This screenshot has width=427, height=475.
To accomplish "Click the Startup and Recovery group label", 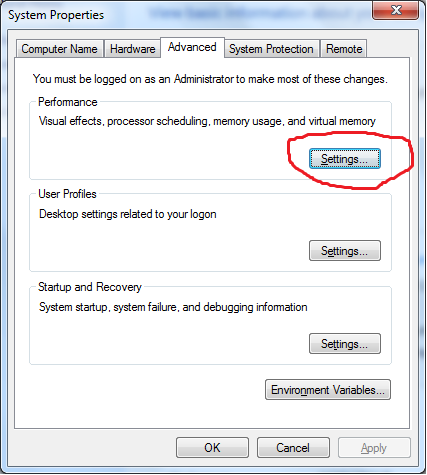I will [90, 287].
